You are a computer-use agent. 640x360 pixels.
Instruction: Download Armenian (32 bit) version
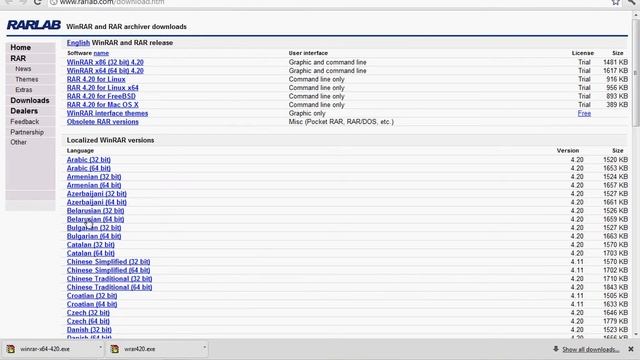(94, 177)
